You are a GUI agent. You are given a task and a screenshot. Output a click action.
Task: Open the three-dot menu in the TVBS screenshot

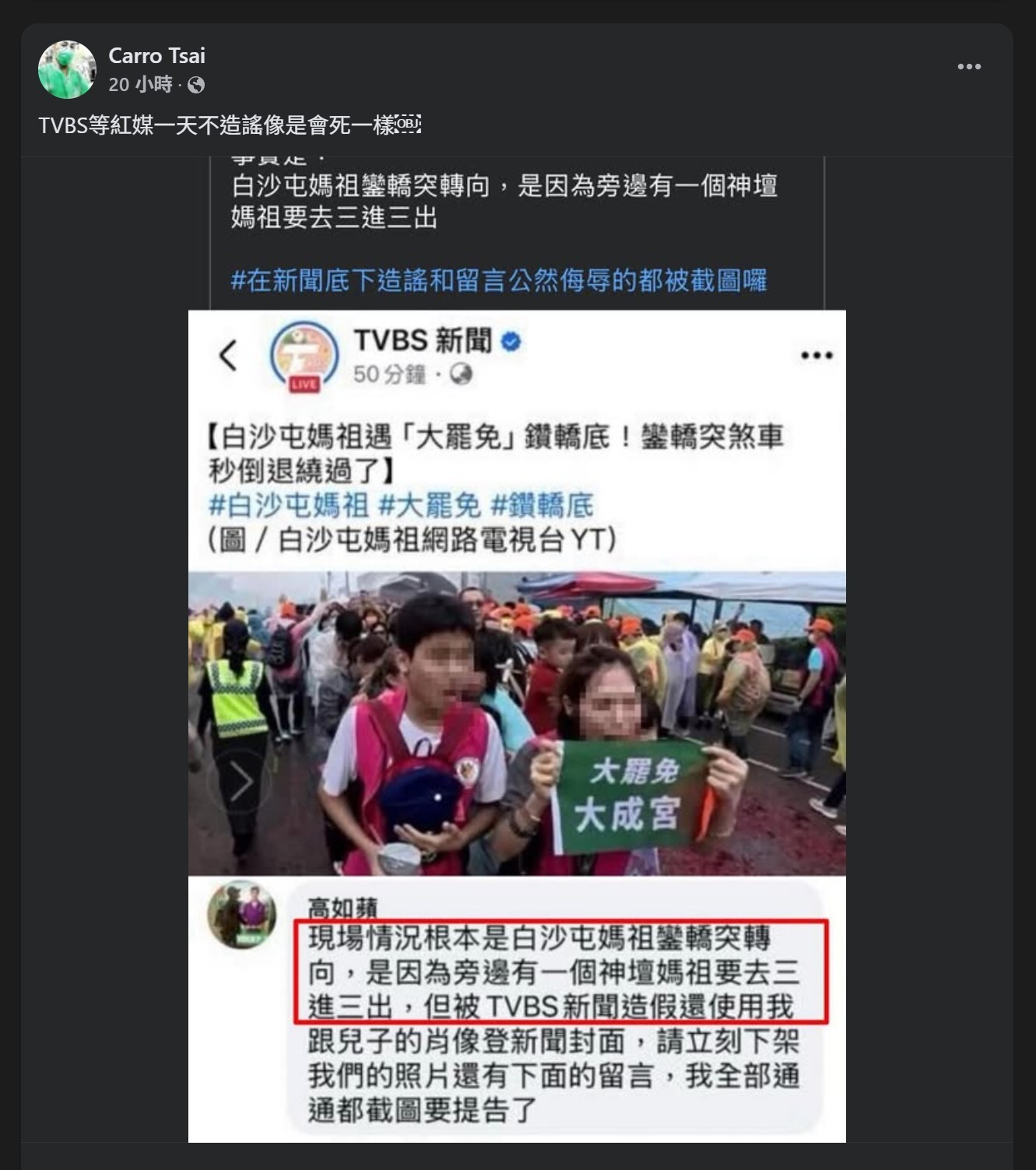coord(817,356)
